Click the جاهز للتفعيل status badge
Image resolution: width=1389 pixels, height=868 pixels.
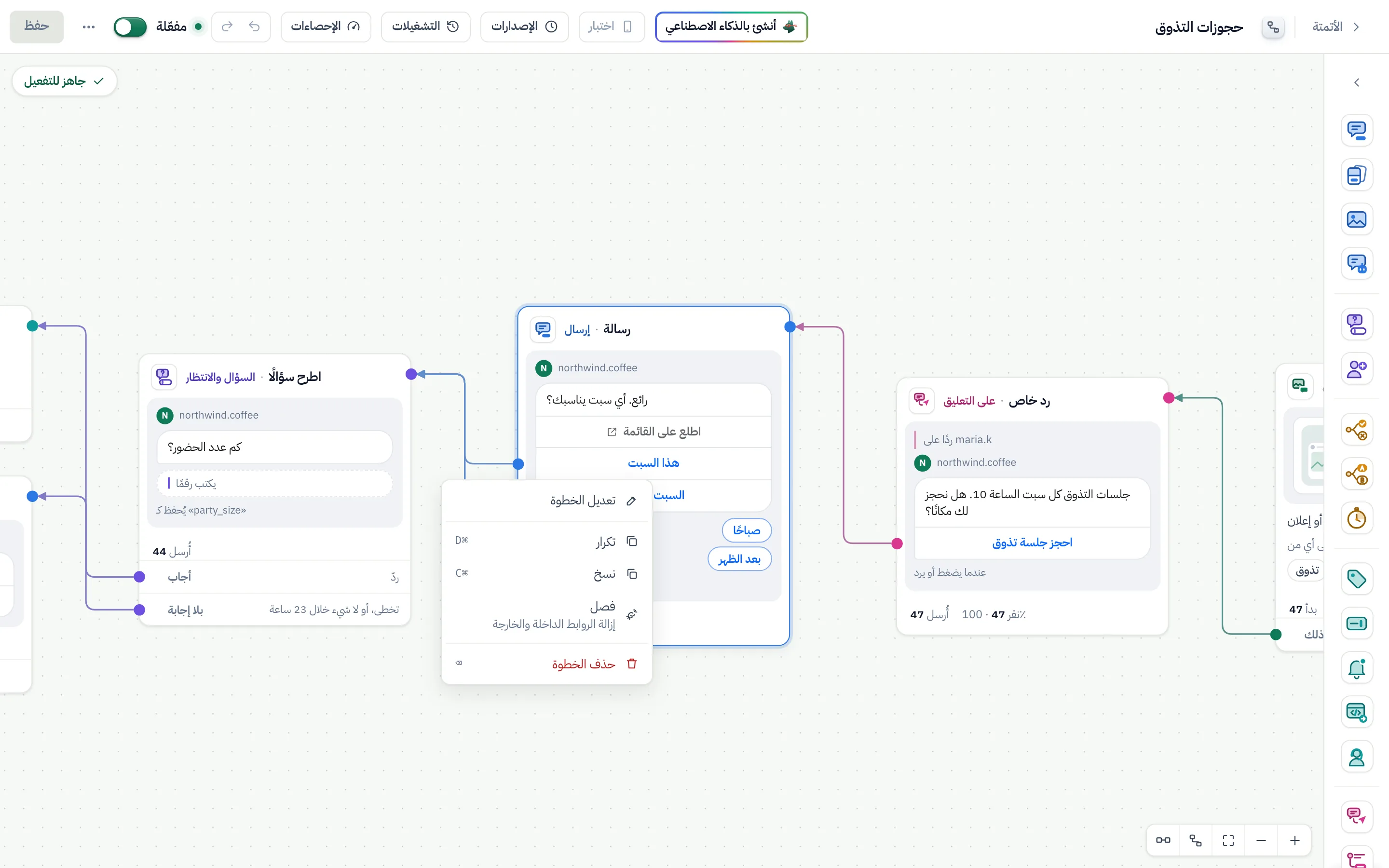[x=64, y=81]
